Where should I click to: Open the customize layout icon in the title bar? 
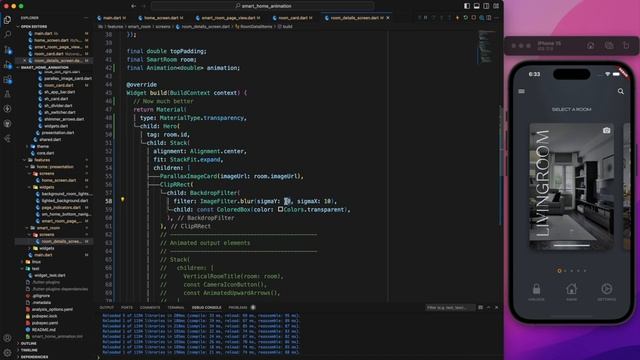(x=496, y=6)
